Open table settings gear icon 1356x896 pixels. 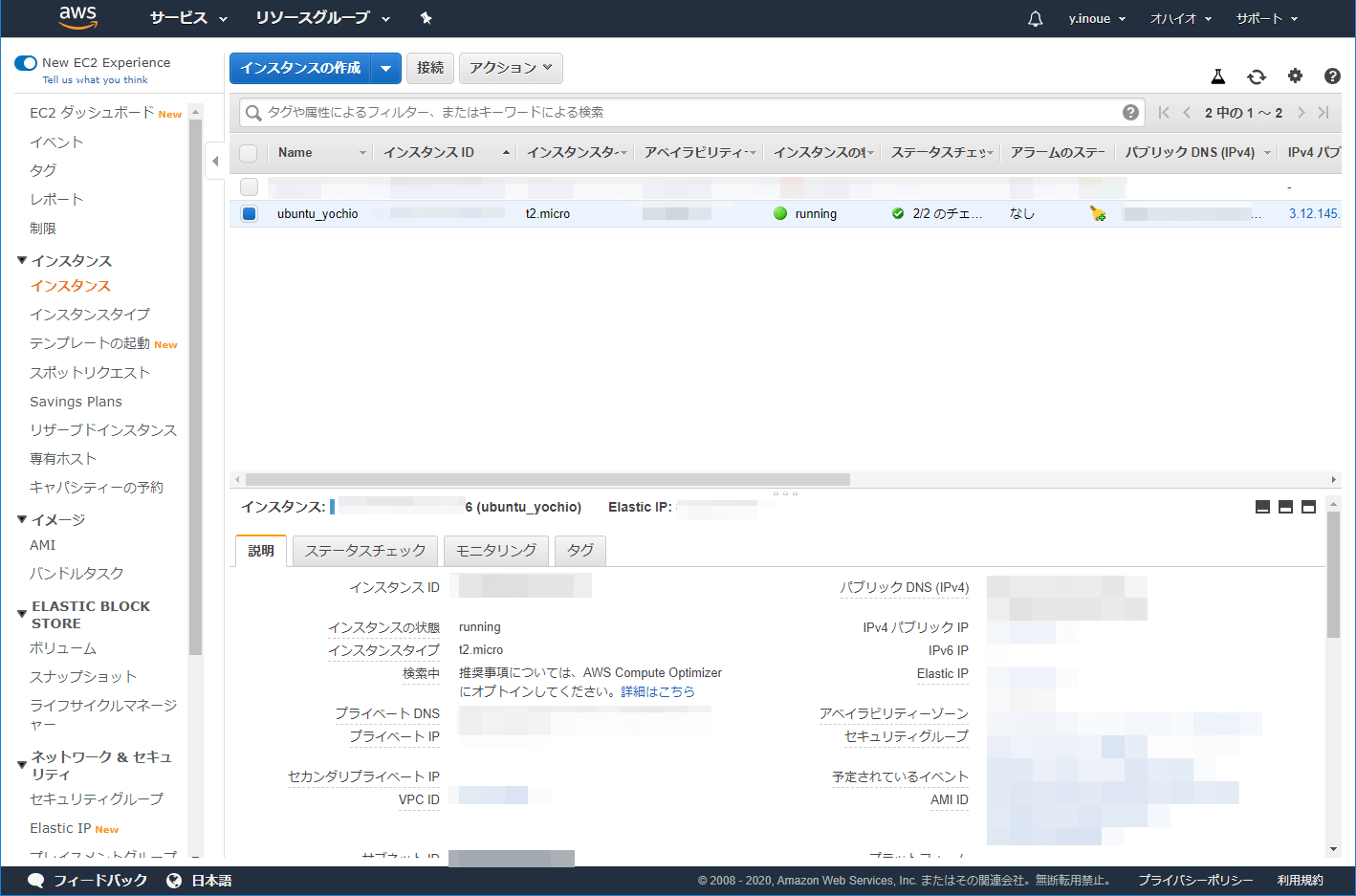pos(1295,76)
